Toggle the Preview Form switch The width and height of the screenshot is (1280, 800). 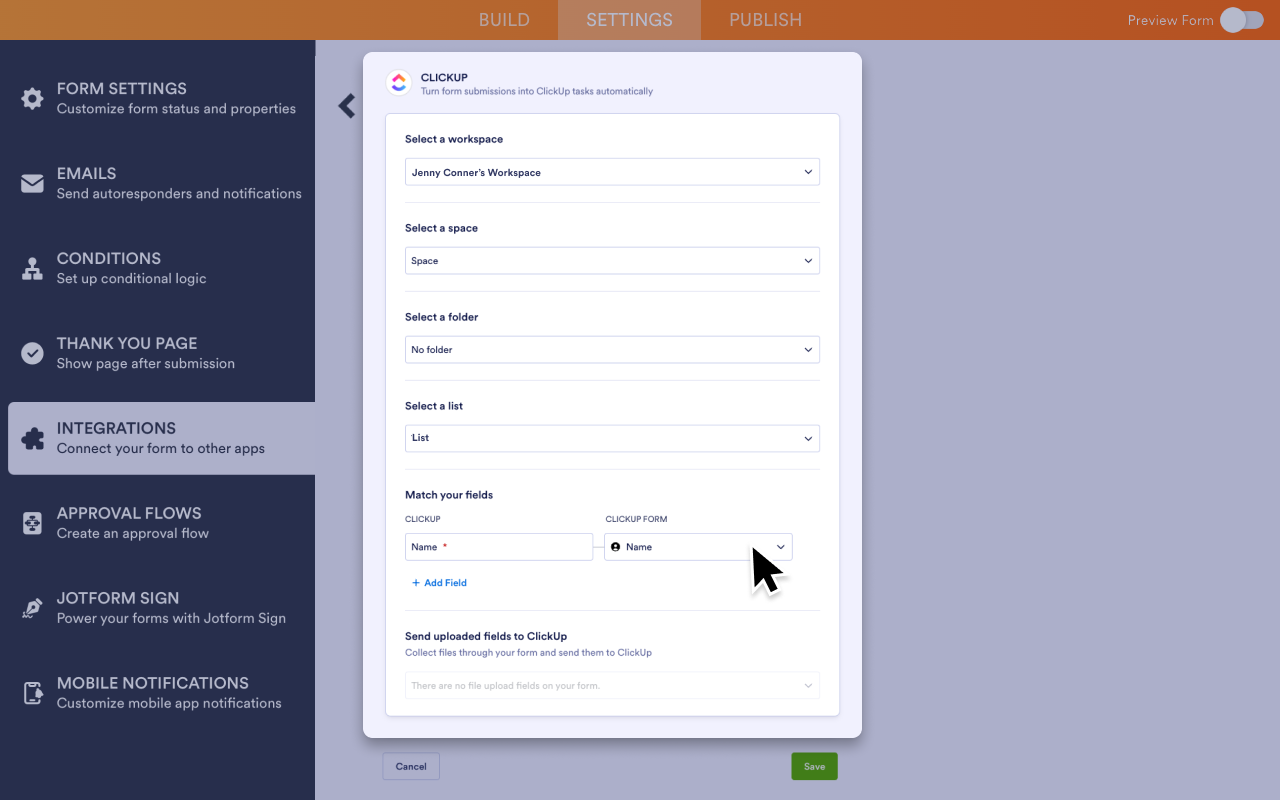pos(1241,20)
